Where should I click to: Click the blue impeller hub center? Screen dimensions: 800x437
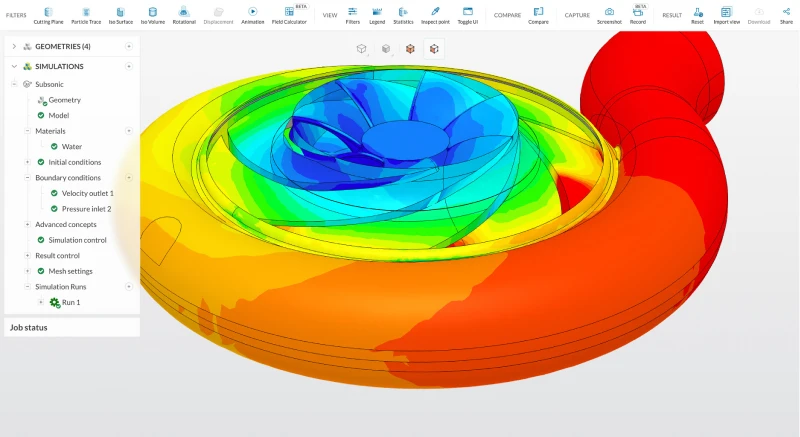(x=405, y=138)
